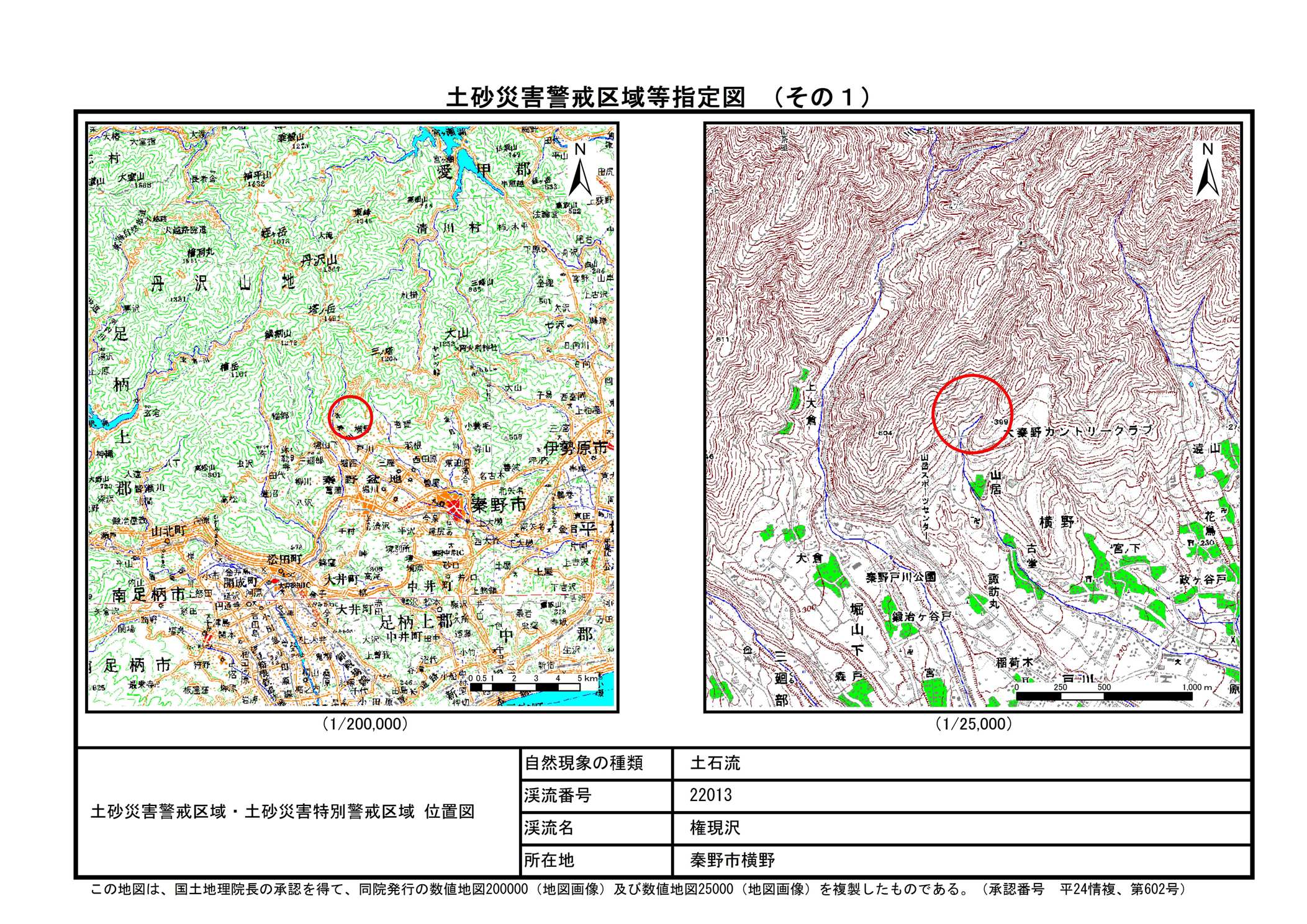Click the 丹沢山地 label on left map
The height and width of the screenshot is (924, 1307).
(222, 284)
